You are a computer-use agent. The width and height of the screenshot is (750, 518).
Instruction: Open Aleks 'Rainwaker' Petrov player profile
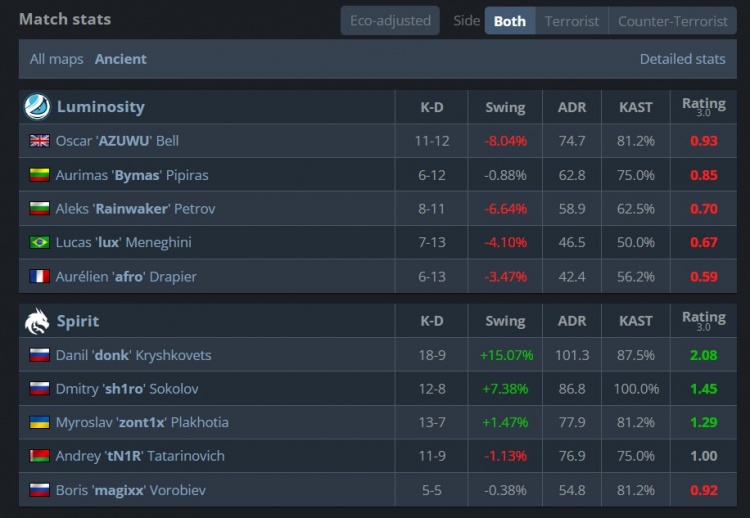click(135, 209)
